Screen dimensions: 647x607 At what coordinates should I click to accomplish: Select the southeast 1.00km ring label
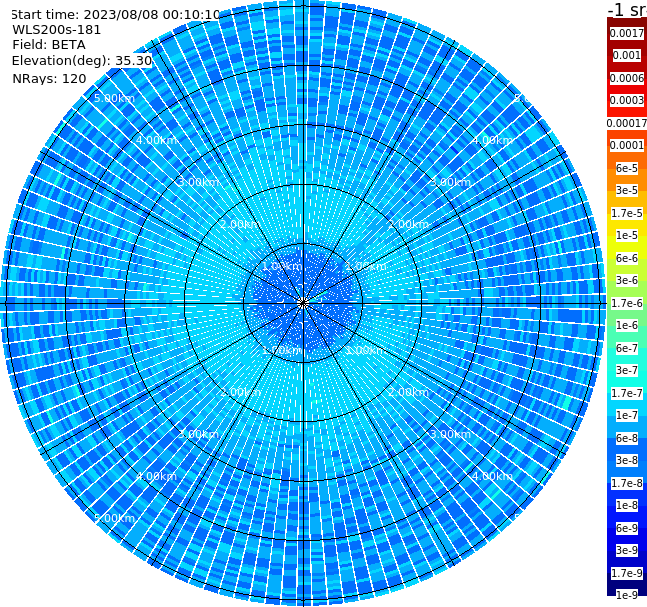pos(366,350)
